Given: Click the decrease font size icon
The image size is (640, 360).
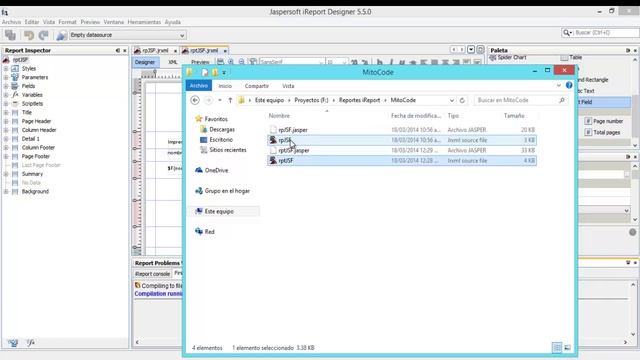Looking at the screenshot, I should tap(365, 62).
